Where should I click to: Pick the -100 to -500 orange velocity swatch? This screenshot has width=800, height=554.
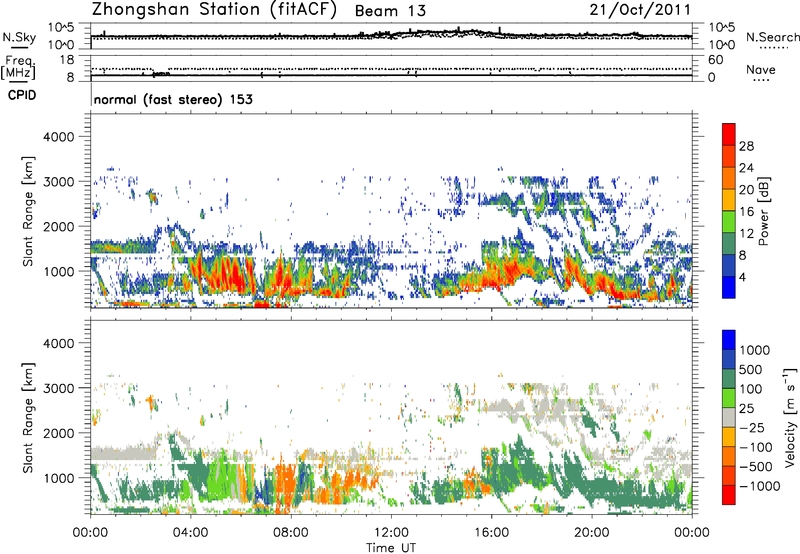click(x=729, y=456)
